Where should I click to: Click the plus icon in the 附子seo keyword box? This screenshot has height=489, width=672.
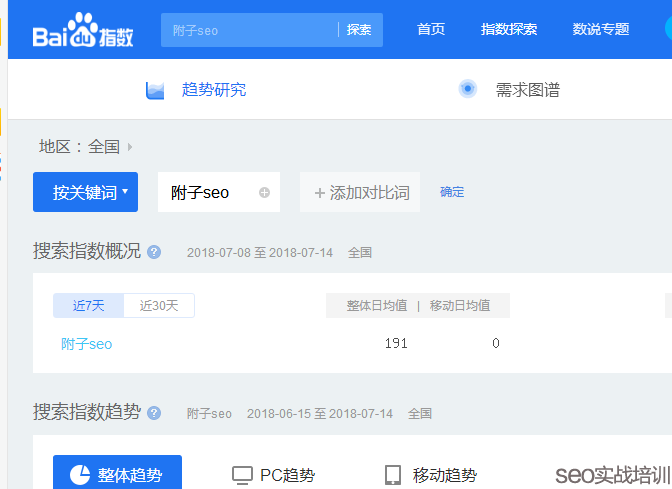(x=264, y=193)
